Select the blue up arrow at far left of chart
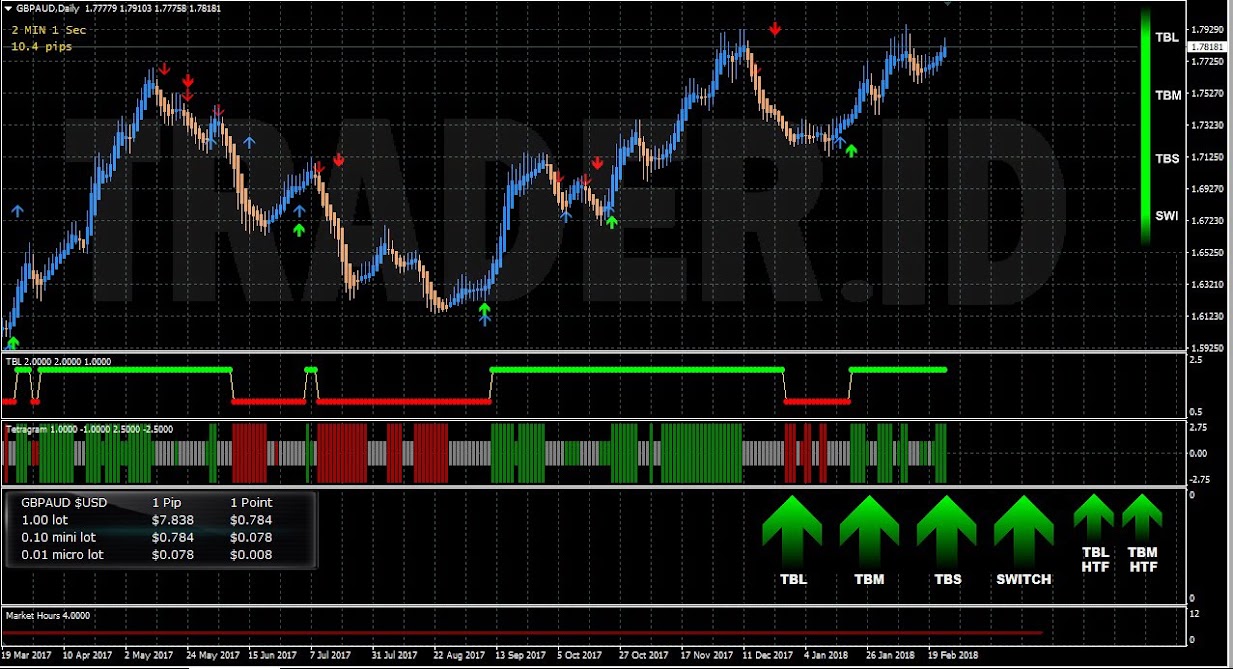This screenshot has height=669, width=1233. (17, 210)
